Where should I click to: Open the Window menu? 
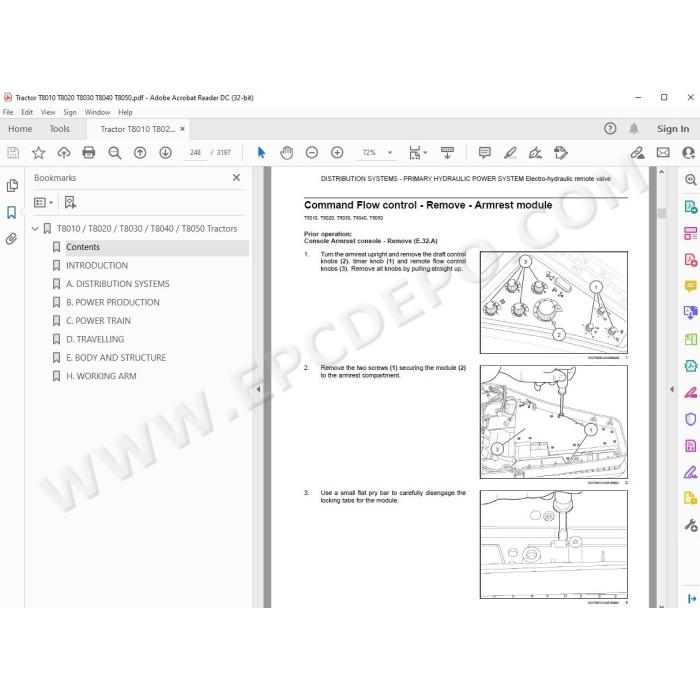[97, 112]
